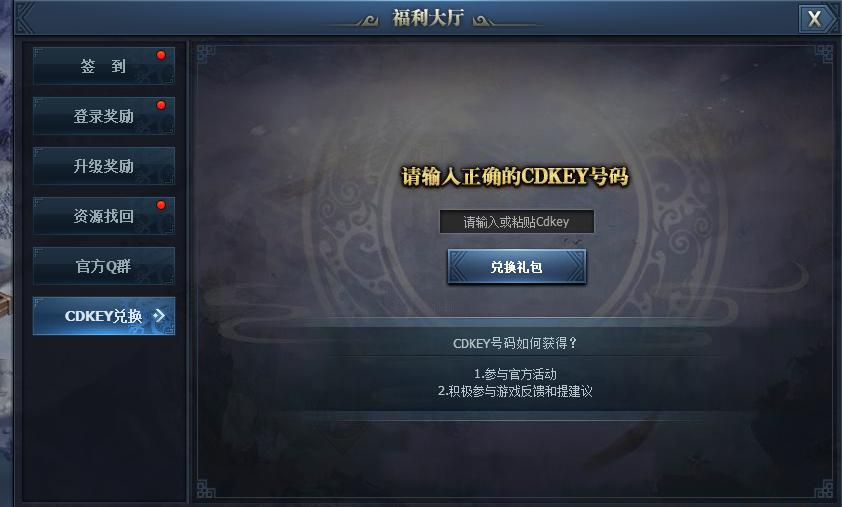Viewport: 842px width, 507px height.
Task: Go to the 官方Q群 tab
Action: pos(104,265)
